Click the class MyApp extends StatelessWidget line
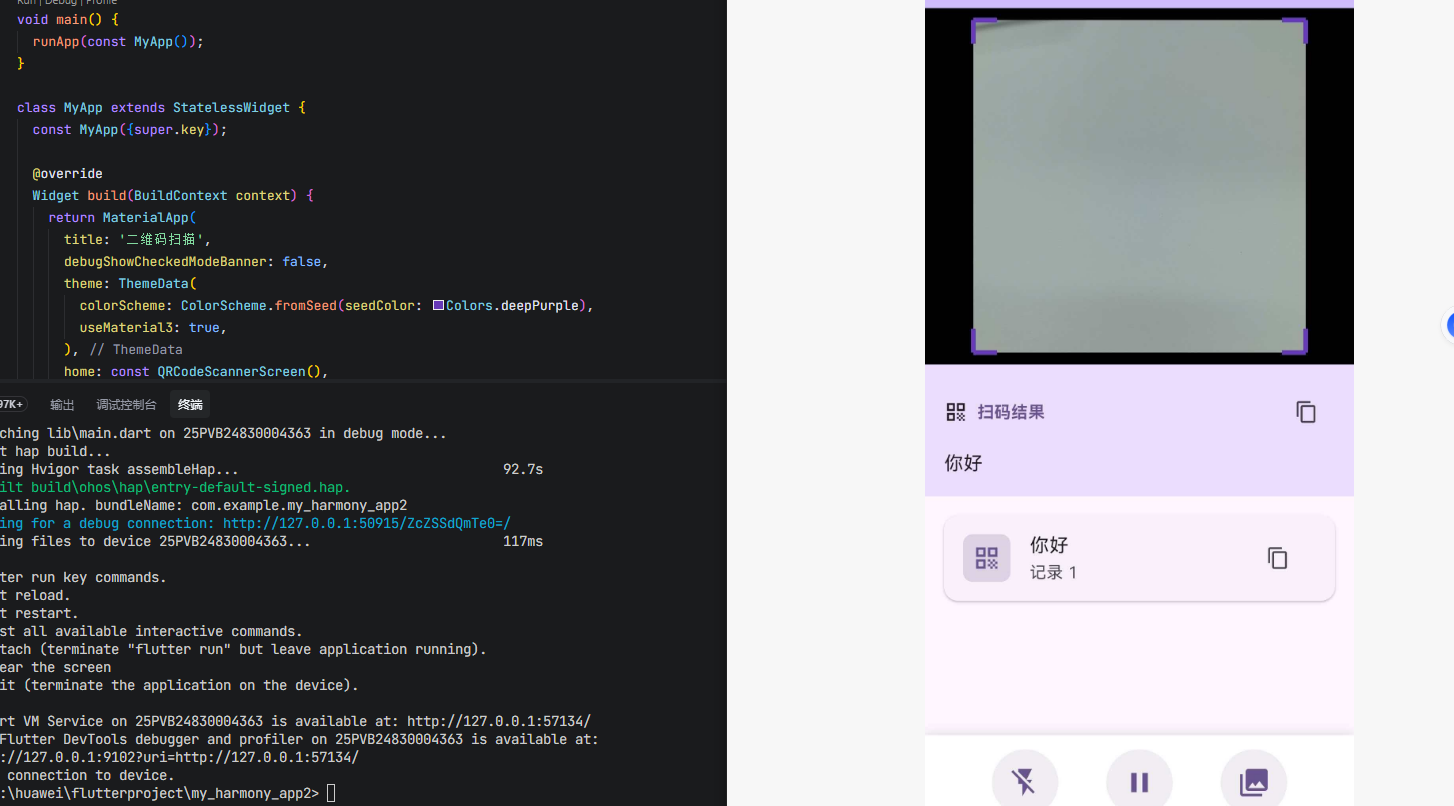 (x=161, y=107)
